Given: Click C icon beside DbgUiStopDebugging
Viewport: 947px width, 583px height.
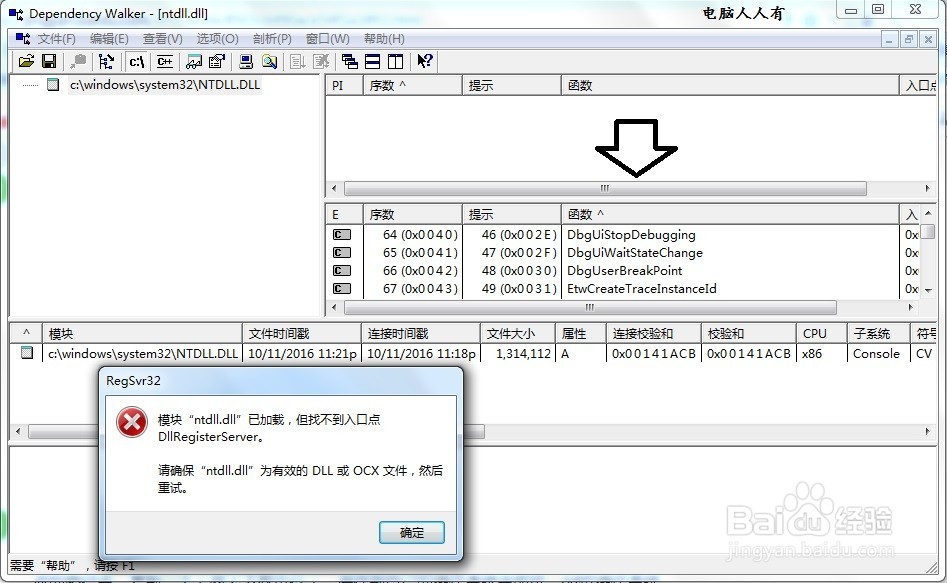Looking at the screenshot, I should click(x=342, y=234).
